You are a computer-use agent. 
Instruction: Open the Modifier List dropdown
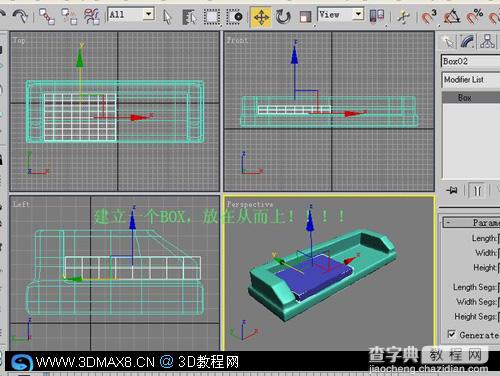point(471,80)
